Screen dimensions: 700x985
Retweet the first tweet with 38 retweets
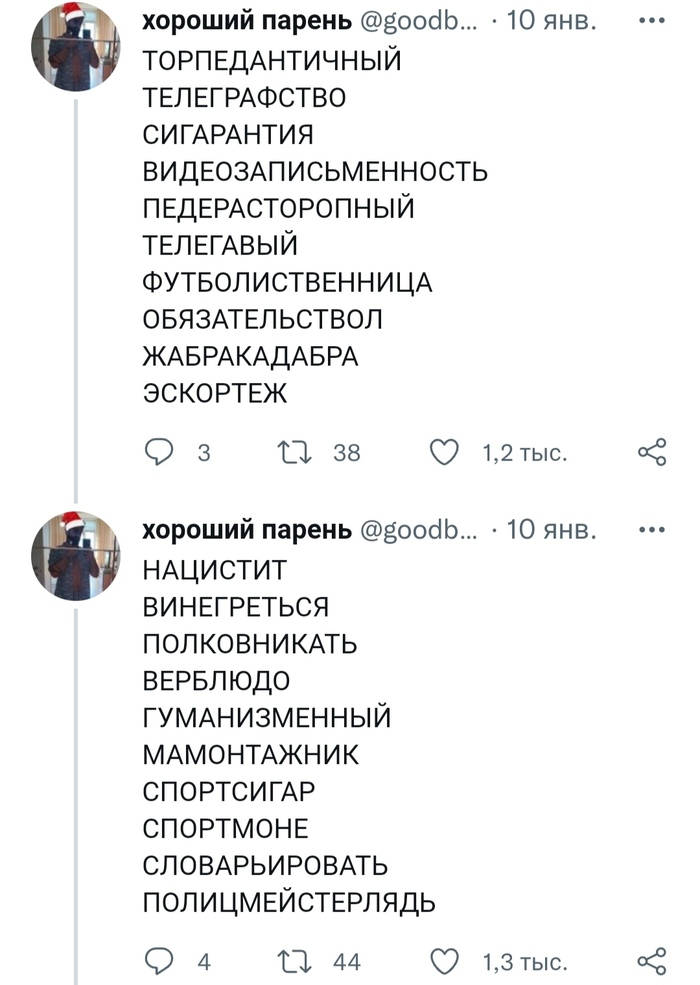tap(296, 453)
